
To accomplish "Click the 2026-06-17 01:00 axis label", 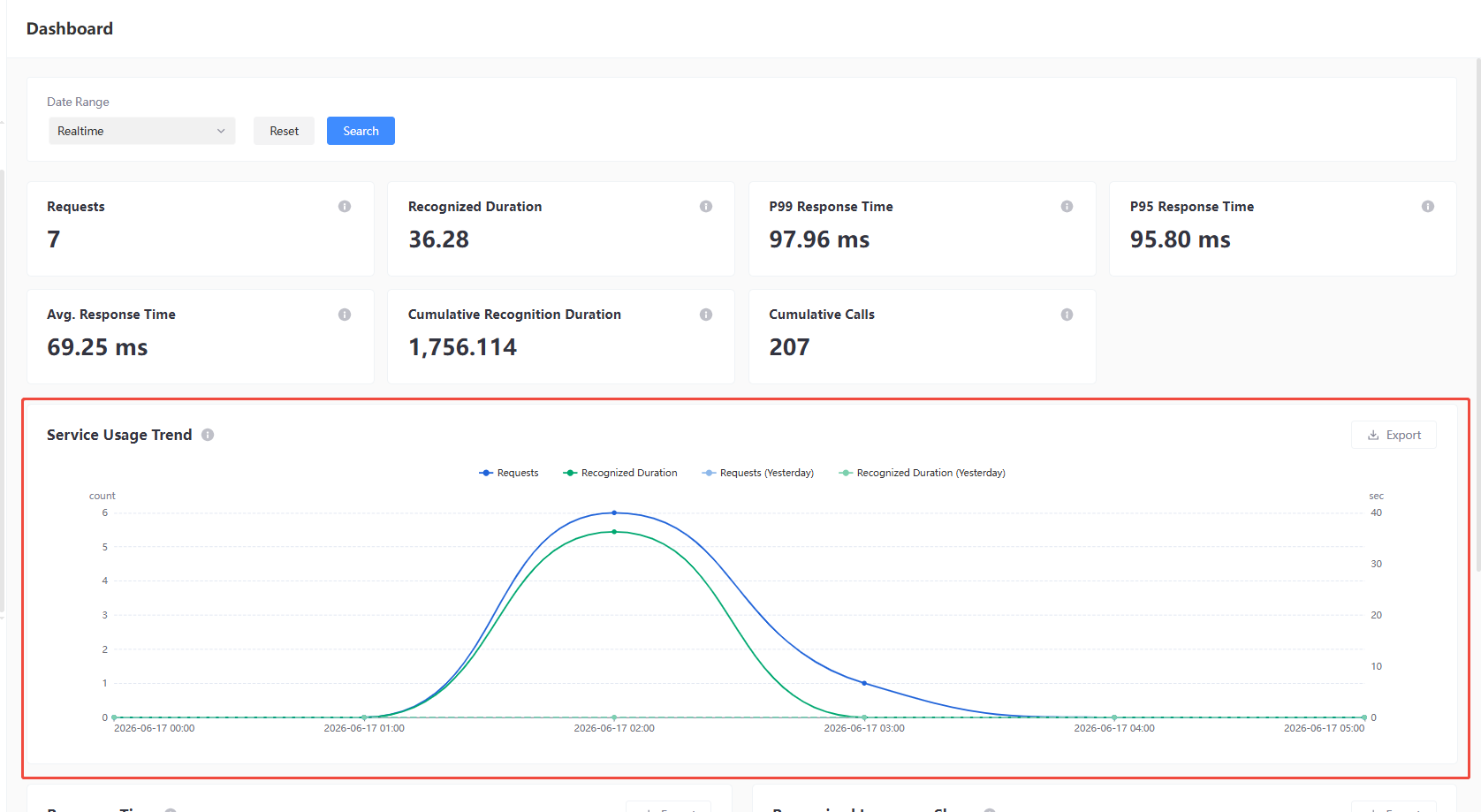I will [364, 728].
